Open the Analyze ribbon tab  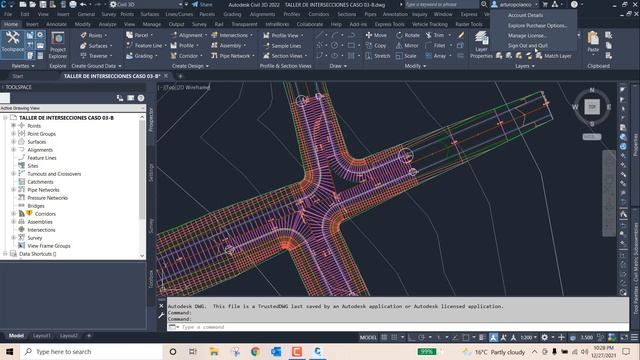(107, 24)
